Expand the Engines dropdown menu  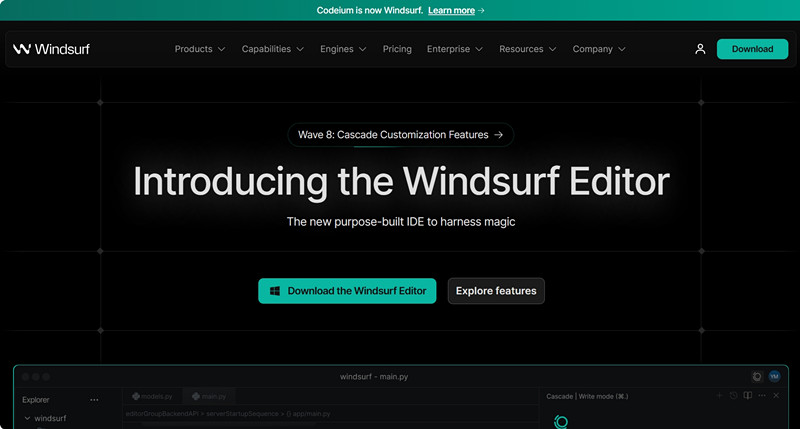(343, 49)
